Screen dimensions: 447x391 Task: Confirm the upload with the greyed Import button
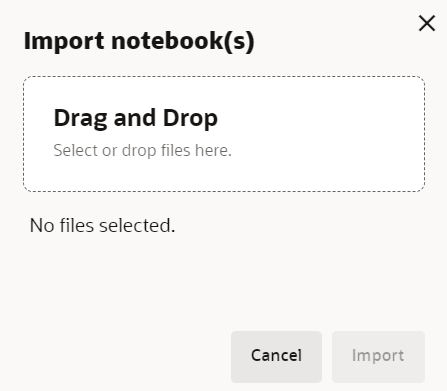pyautogui.click(x=378, y=357)
